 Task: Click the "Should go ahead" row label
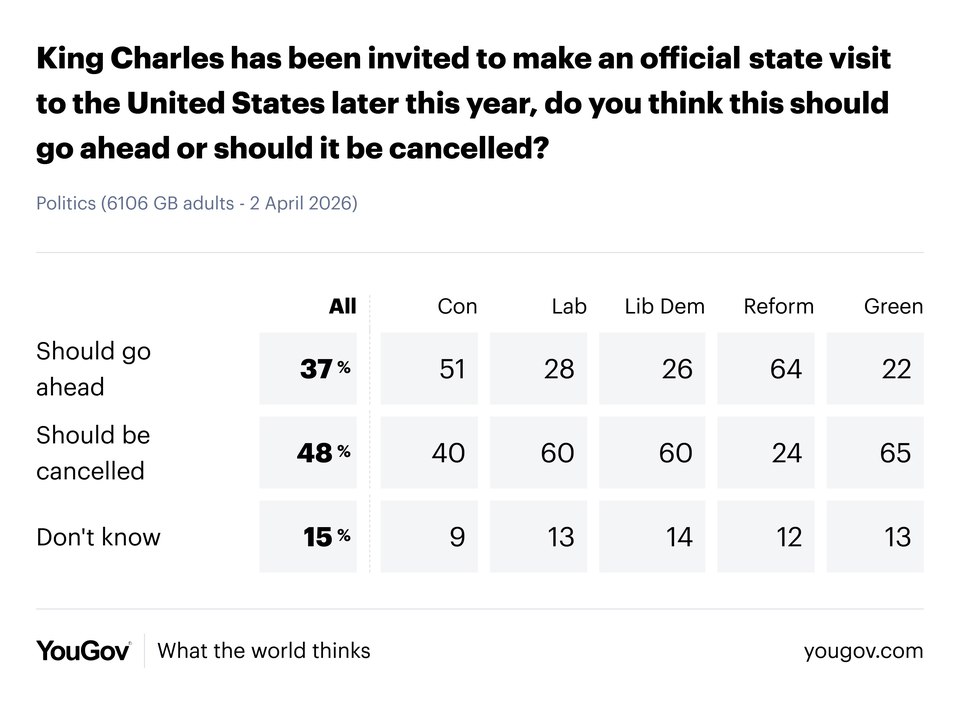click(x=93, y=369)
